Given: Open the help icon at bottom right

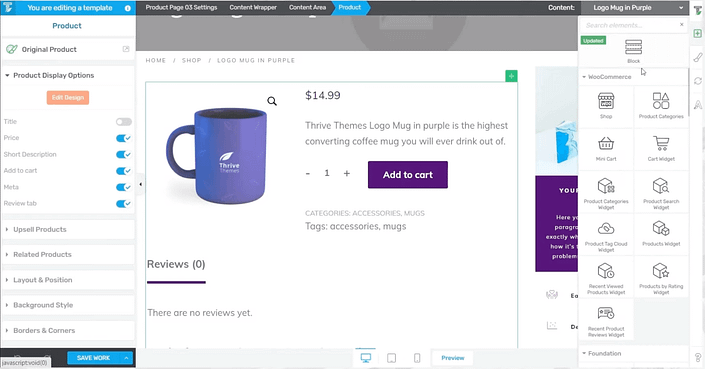Looking at the screenshot, I should click(697, 357).
